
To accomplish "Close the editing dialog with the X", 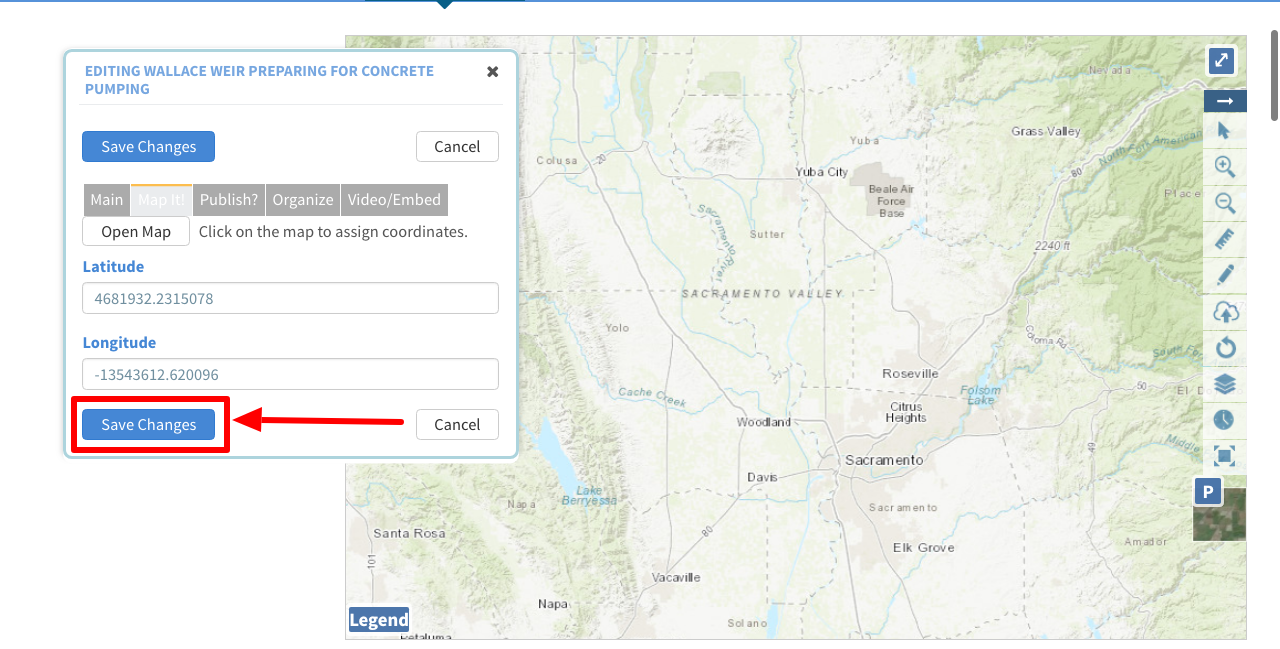I will tap(492, 72).
